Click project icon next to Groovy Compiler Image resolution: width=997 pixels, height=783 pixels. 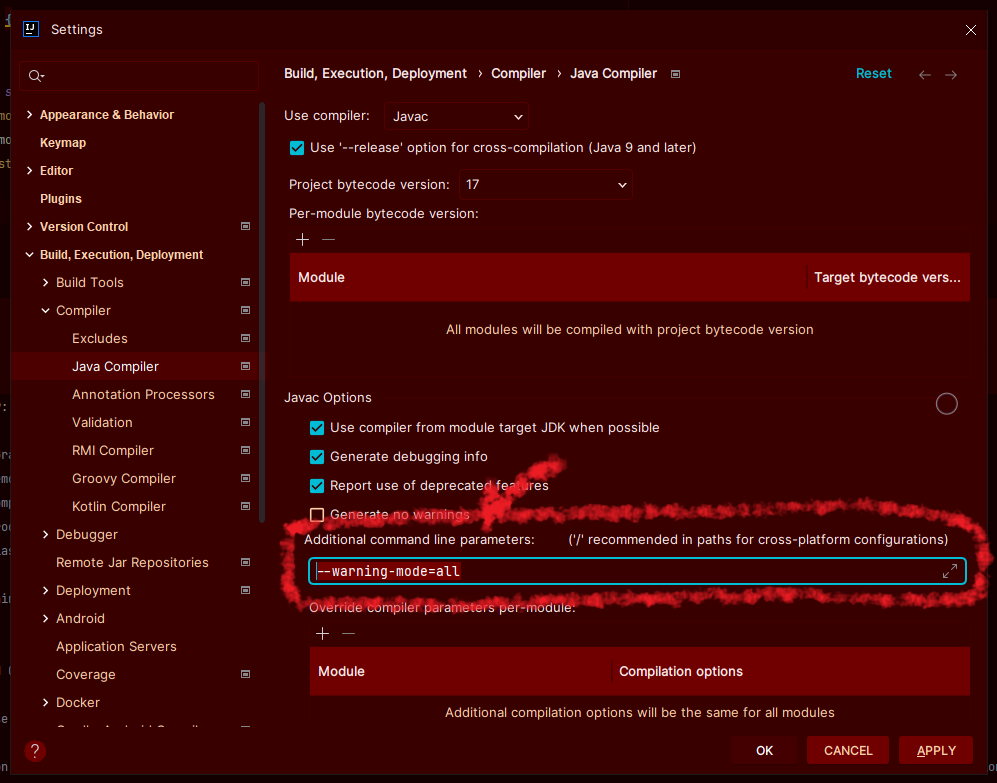(245, 478)
